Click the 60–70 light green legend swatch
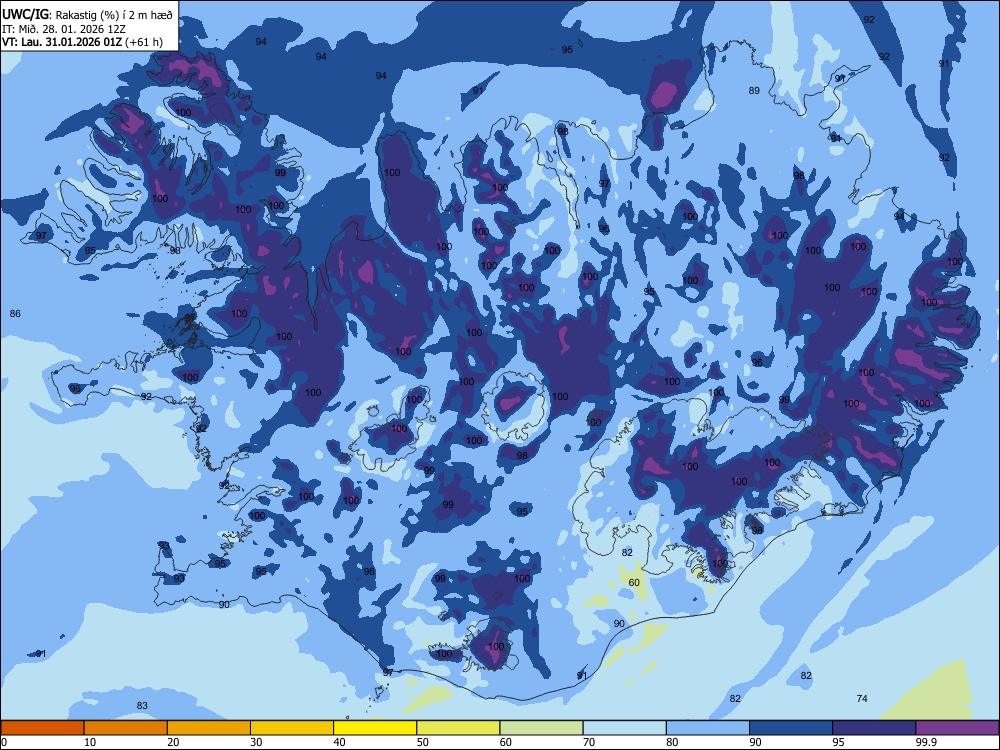 point(541,728)
